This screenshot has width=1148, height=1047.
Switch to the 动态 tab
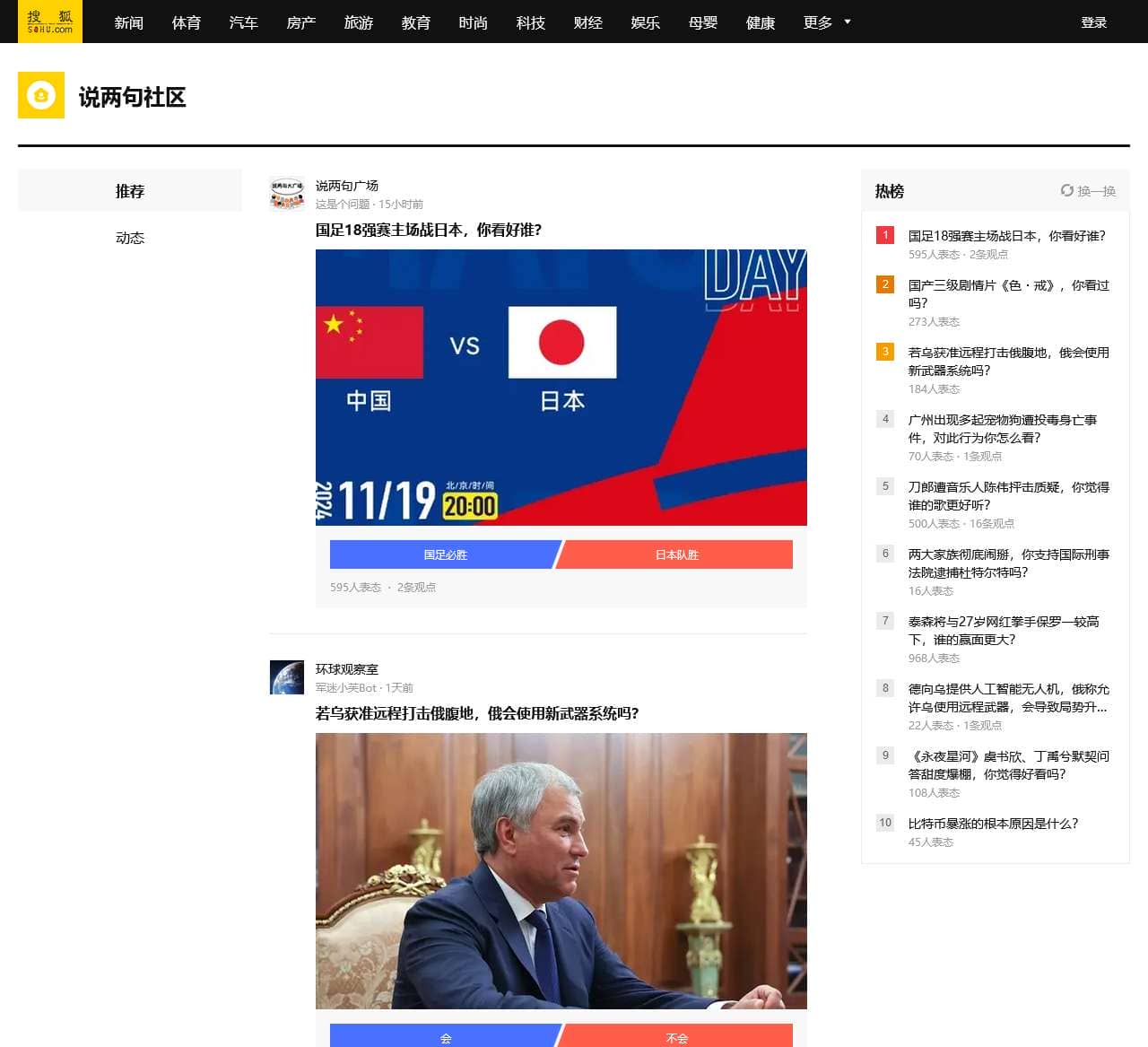[x=130, y=238]
